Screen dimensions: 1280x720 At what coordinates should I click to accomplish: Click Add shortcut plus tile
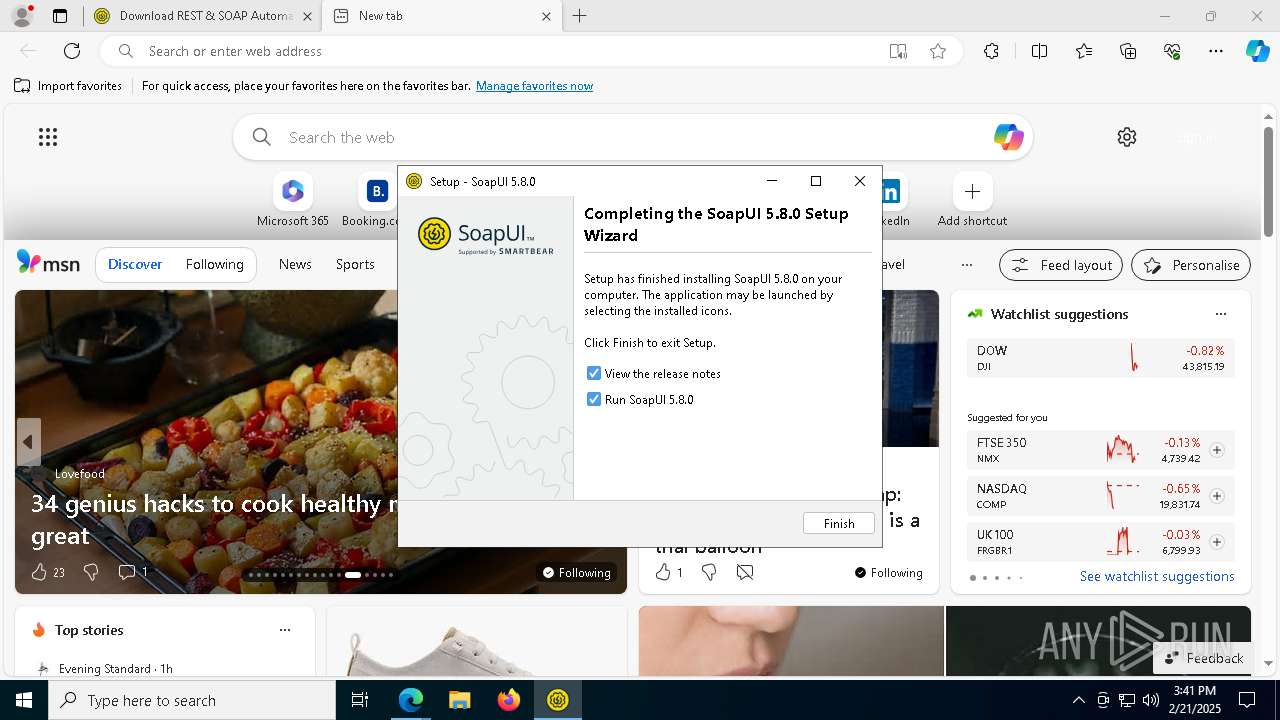tap(972, 201)
